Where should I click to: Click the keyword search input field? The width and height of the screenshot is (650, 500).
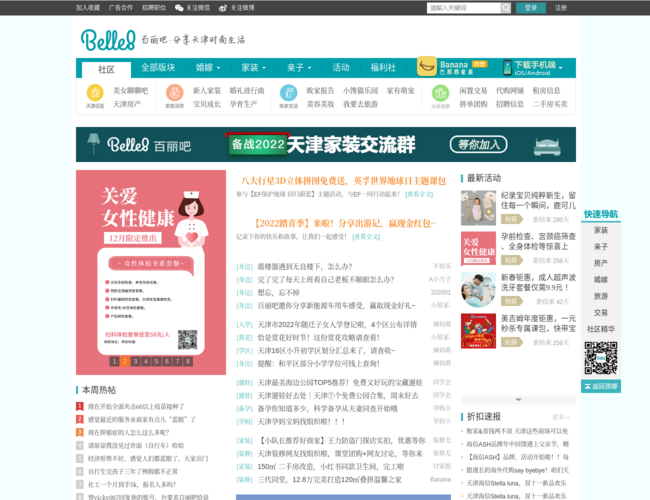[464, 8]
